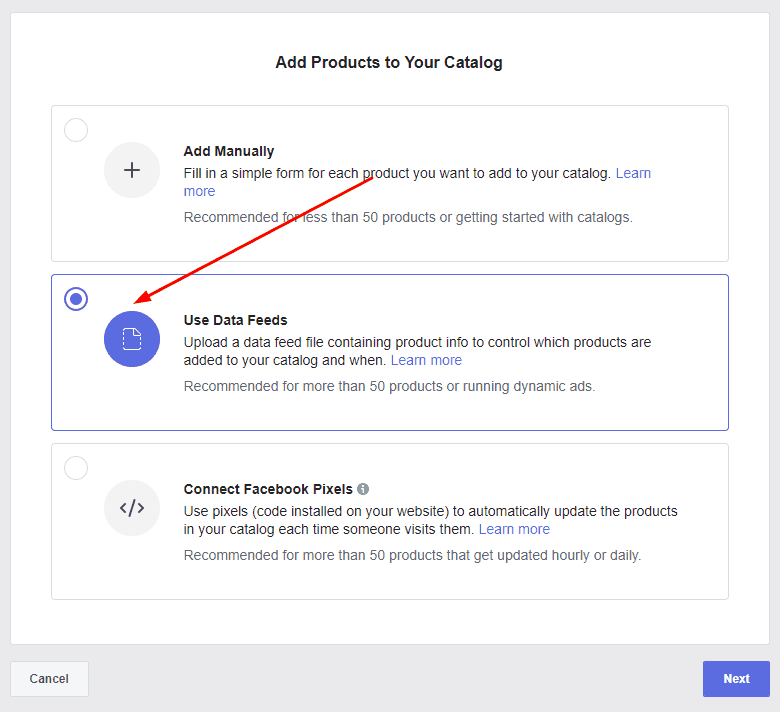
Task: Click the info icon beside Connect Facebook Pixels
Action: point(363,489)
